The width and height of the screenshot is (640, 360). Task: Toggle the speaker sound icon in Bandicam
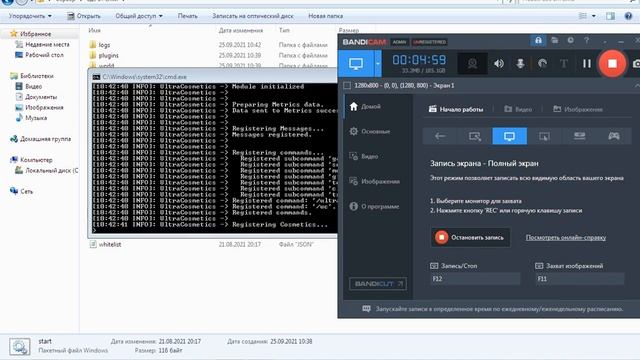499,64
